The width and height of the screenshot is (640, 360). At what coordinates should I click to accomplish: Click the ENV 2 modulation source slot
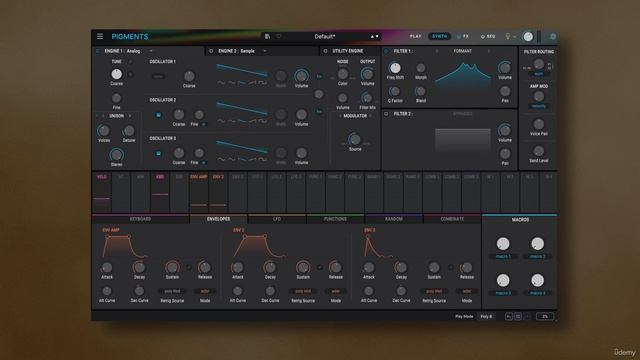pyautogui.click(x=218, y=192)
